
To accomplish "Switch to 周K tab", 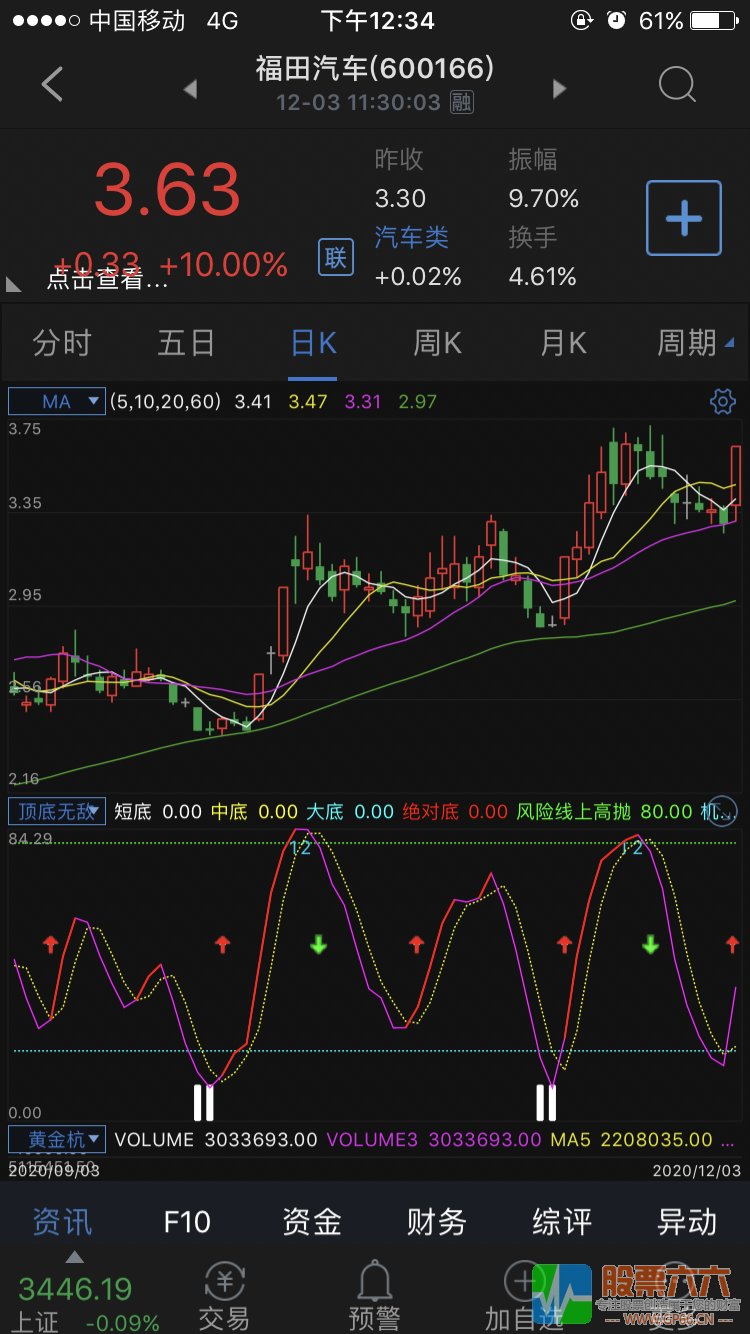I will point(438,343).
